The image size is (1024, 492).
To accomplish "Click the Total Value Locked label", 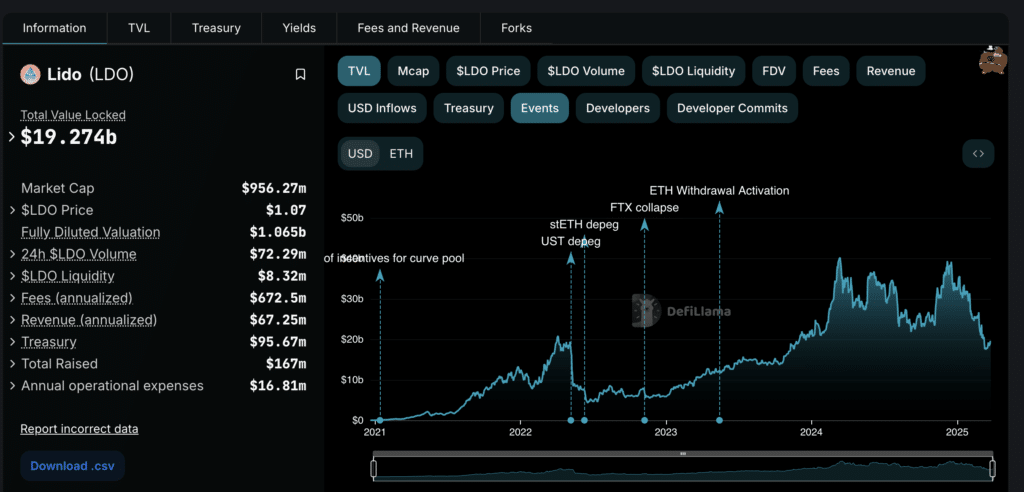I will pyautogui.click(x=73, y=115).
